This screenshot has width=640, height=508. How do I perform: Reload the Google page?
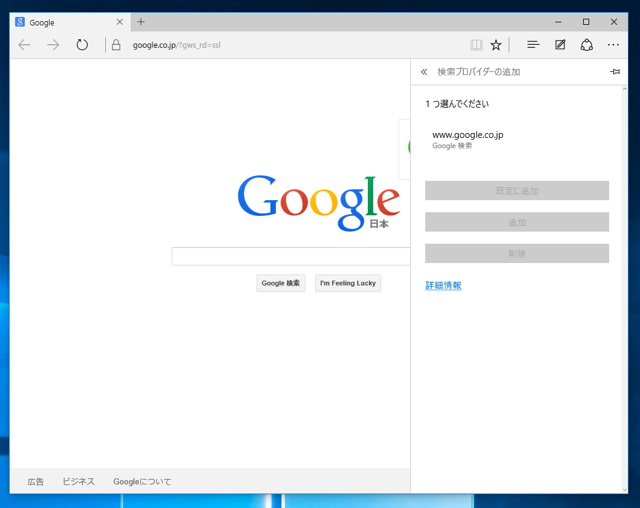82,44
